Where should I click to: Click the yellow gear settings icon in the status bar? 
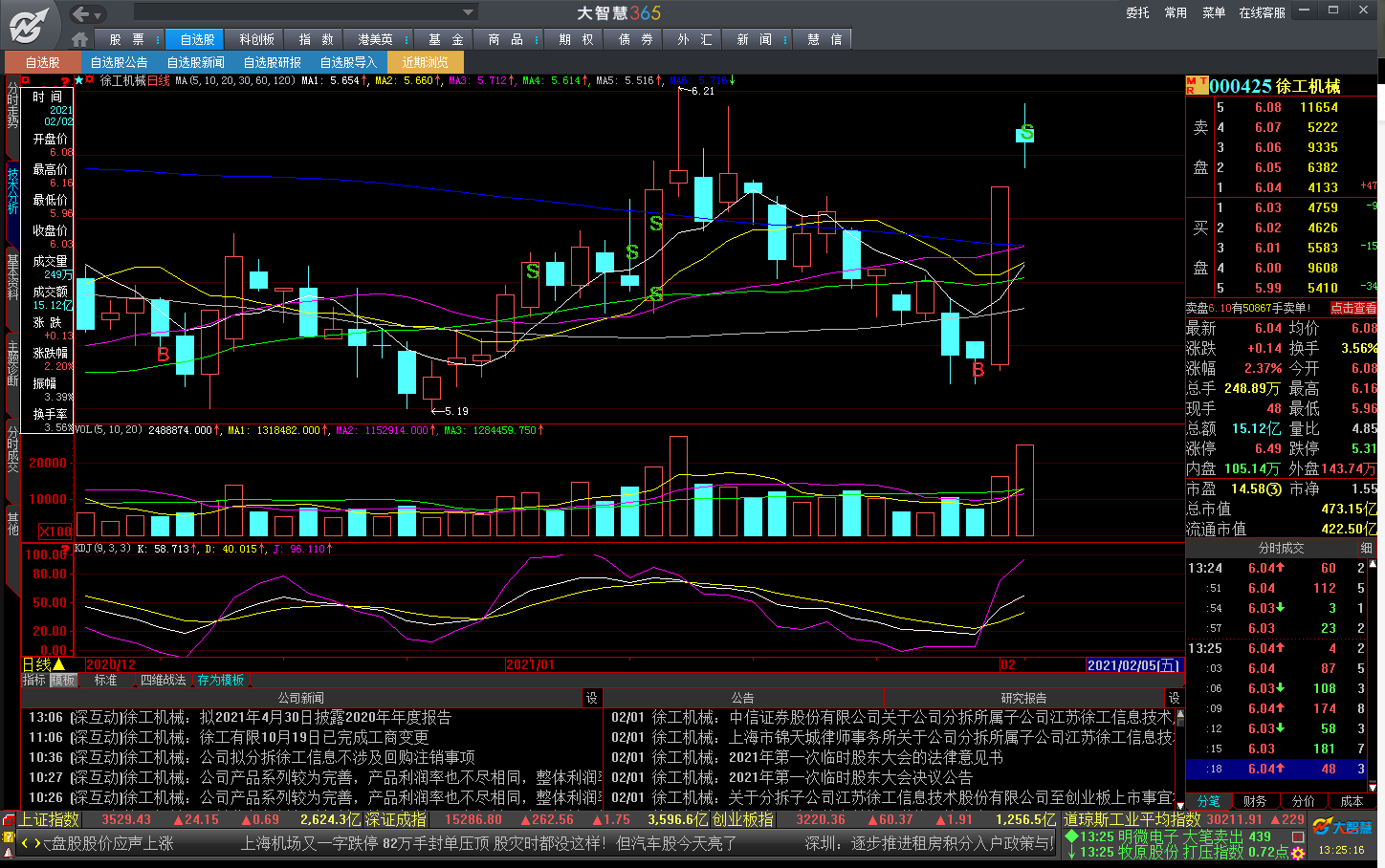tap(1298, 852)
